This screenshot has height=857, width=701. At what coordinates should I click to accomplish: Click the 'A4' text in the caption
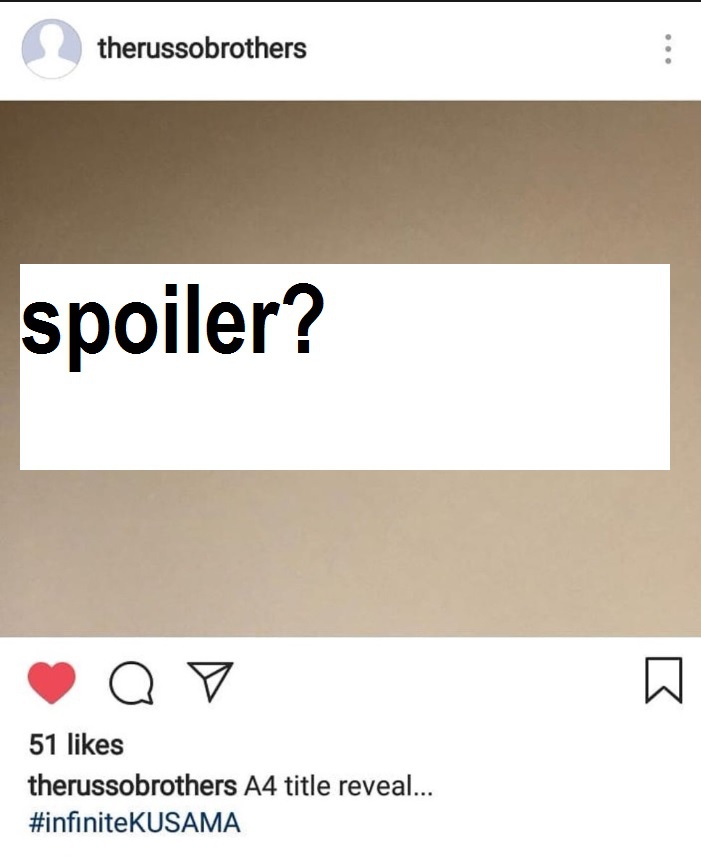260,786
